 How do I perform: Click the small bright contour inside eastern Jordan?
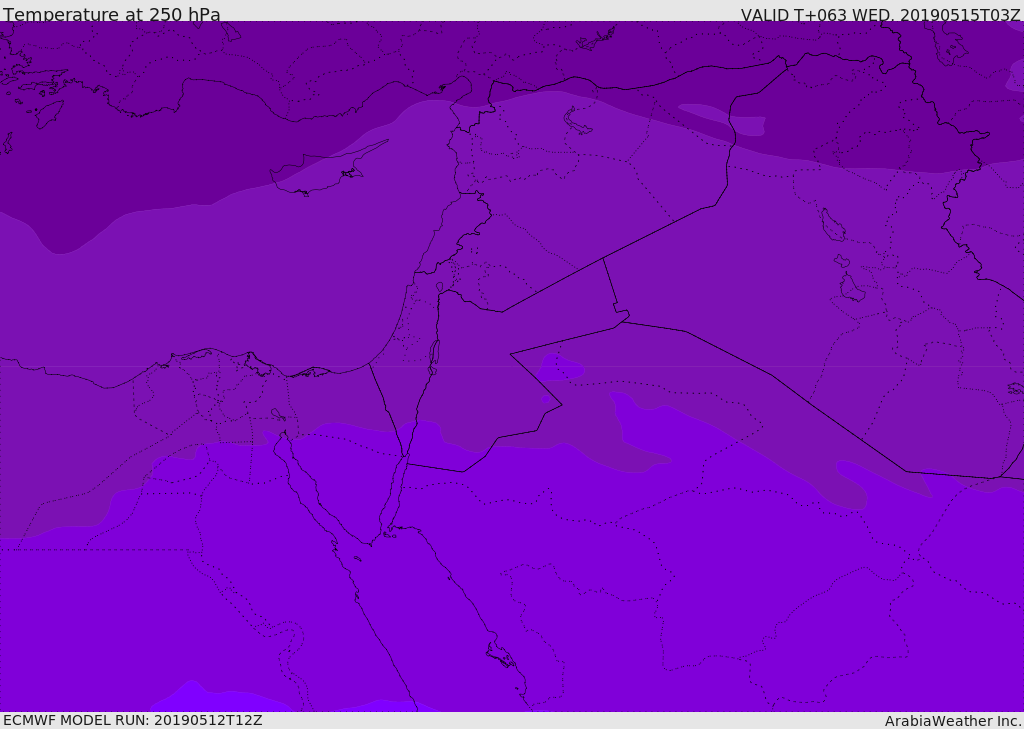coord(558,370)
